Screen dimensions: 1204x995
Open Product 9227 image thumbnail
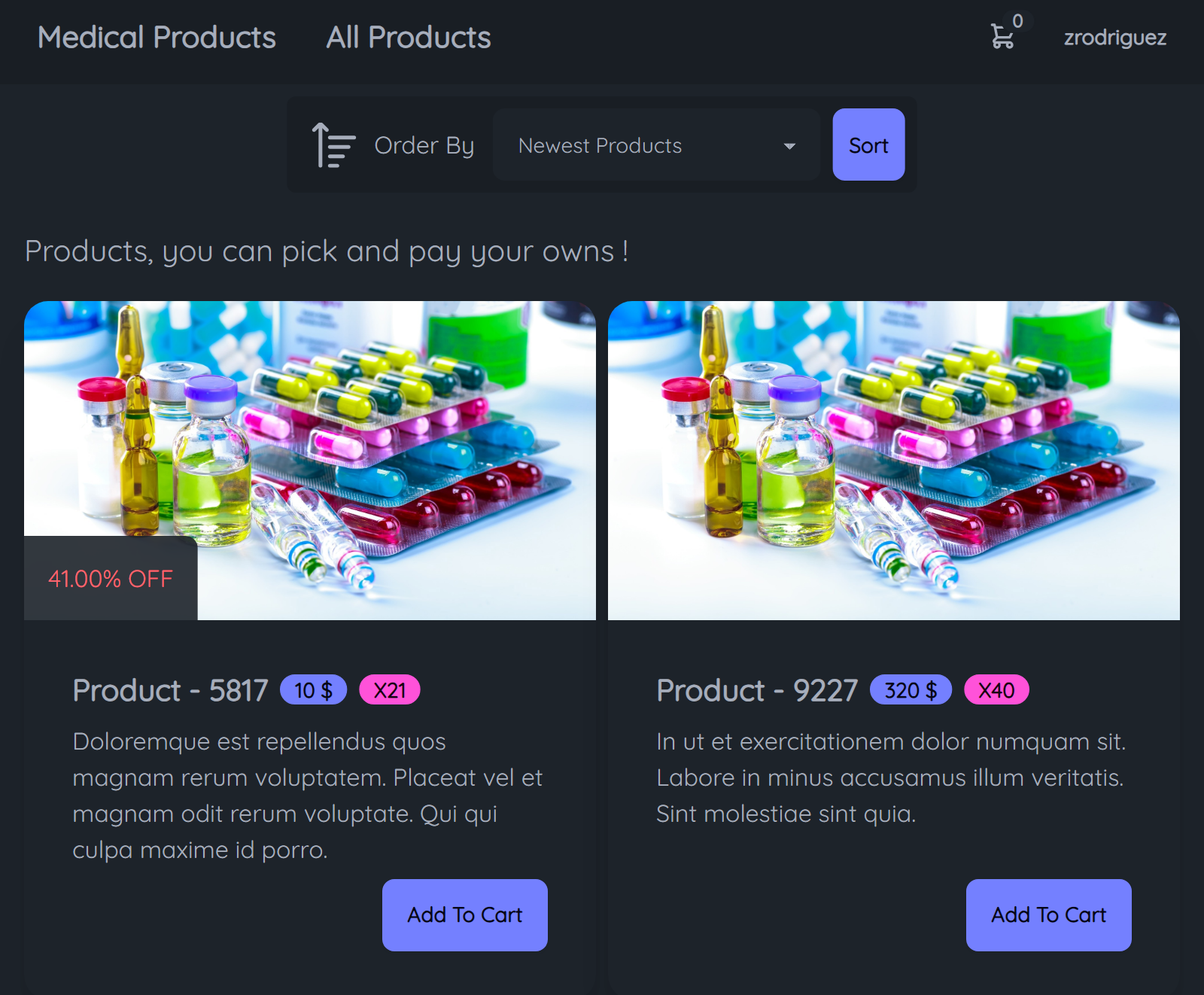[893, 460]
